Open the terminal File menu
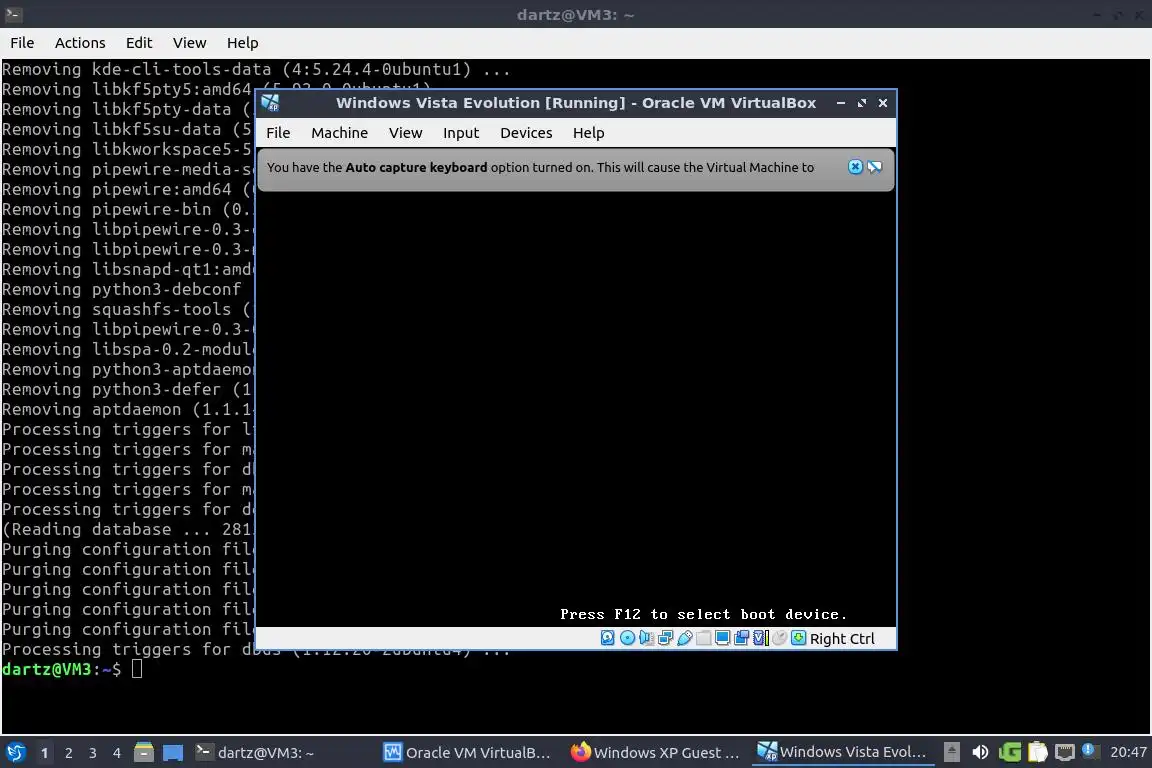The height and width of the screenshot is (768, 1152). (x=22, y=43)
